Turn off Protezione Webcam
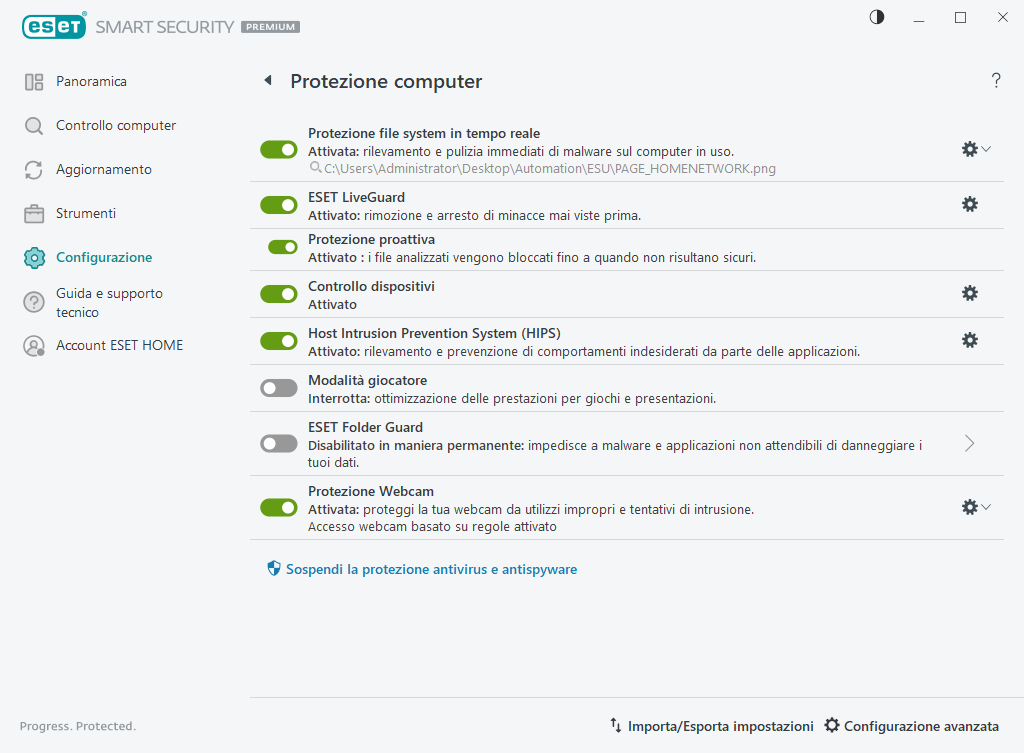Image resolution: width=1024 pixels, height=753 pixels. coord(278,507)
